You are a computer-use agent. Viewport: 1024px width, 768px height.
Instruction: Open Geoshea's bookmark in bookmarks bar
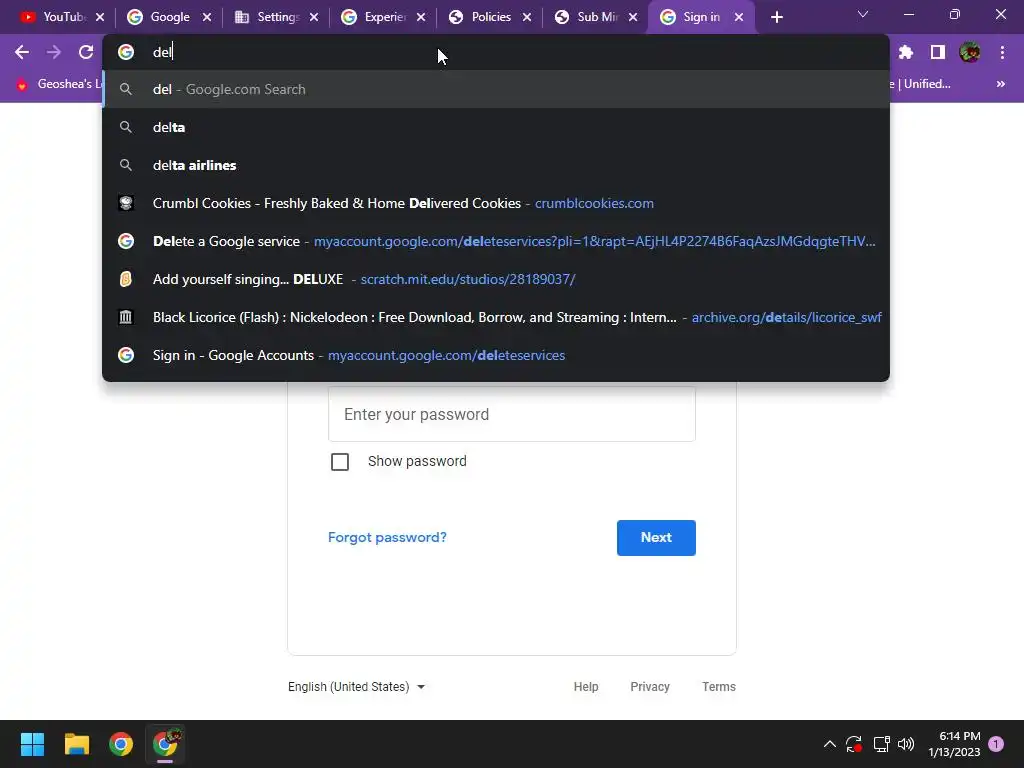[x=59, y=84]
